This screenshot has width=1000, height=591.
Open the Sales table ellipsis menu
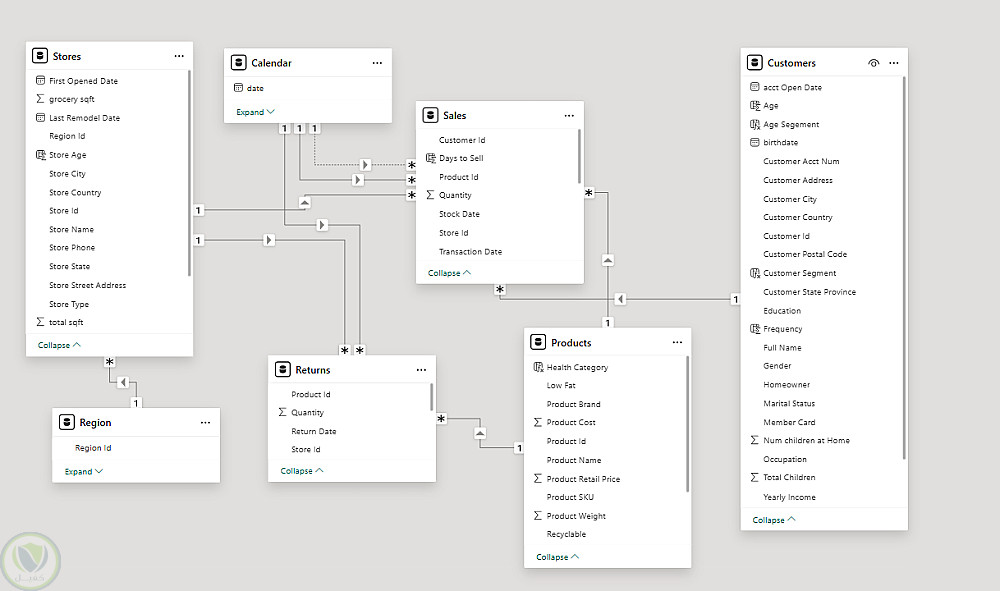(569, 116)
